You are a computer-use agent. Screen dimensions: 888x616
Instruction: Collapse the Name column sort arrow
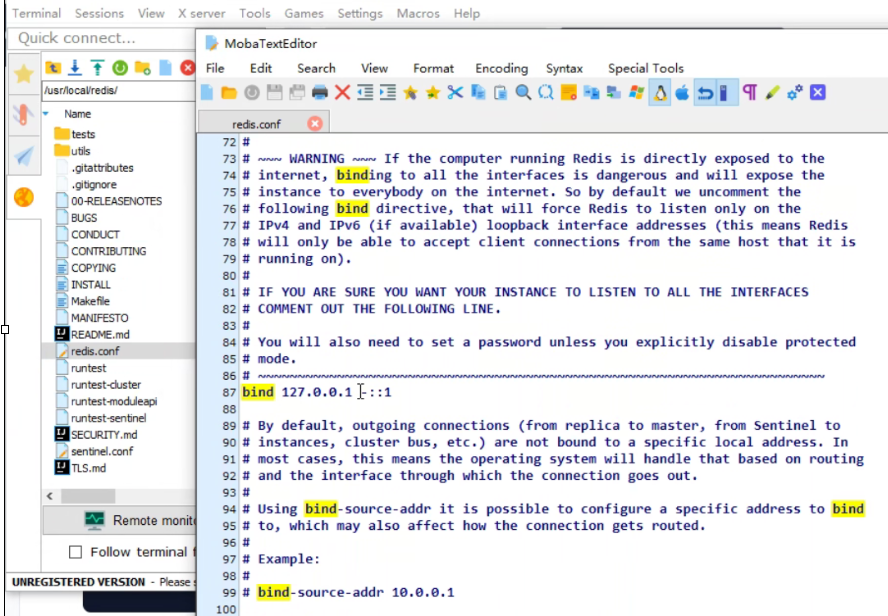pyautogui.click(x=46, y=114)
